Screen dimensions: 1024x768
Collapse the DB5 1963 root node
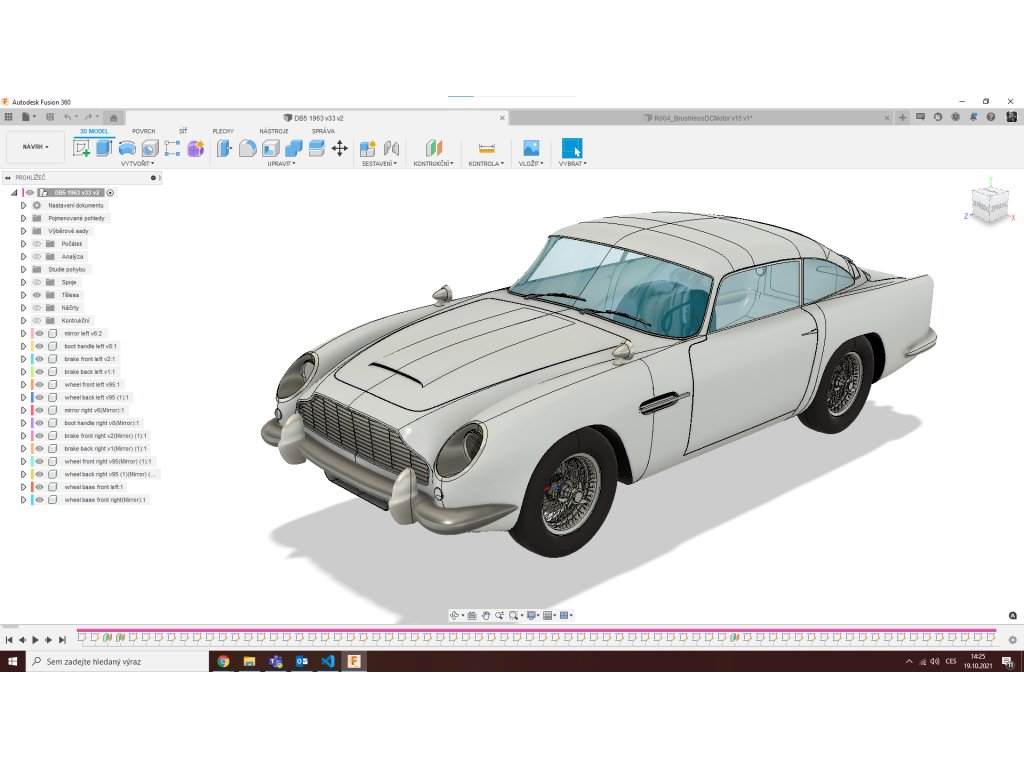tap(14, 193)
